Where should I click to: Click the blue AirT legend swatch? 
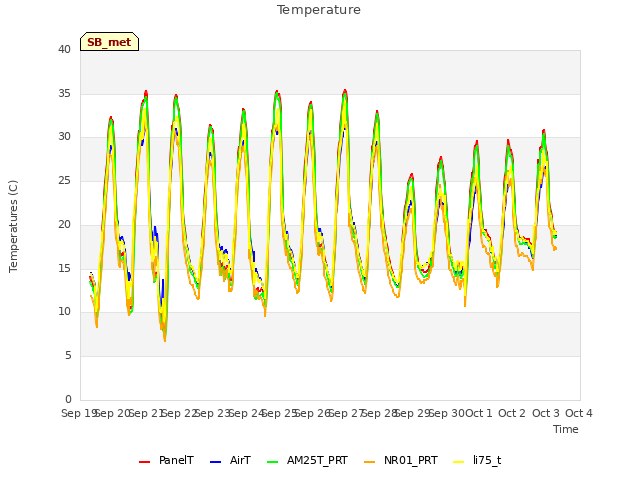click(x=215, y=462)
